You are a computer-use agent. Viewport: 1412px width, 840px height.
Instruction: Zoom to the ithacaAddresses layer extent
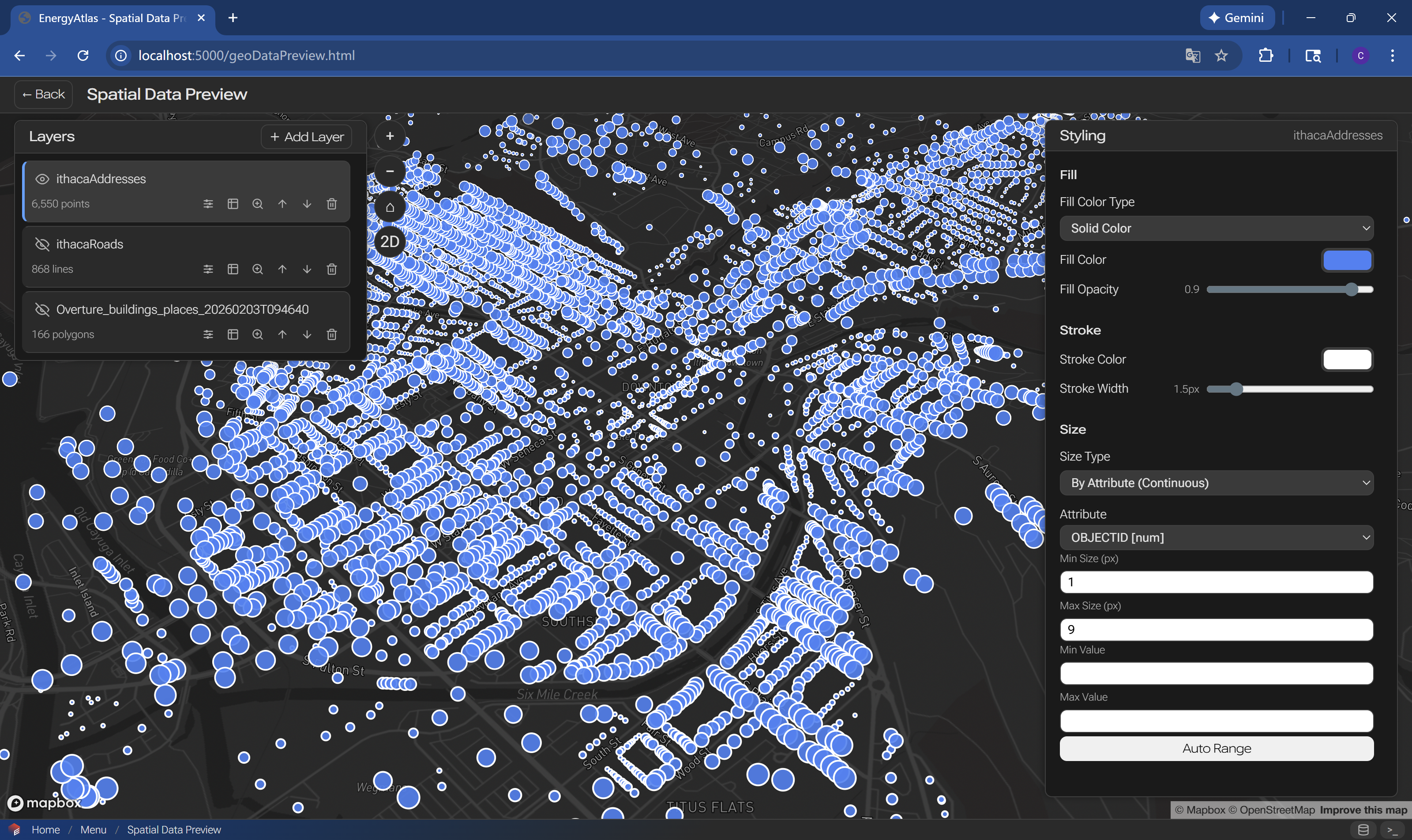258,204
